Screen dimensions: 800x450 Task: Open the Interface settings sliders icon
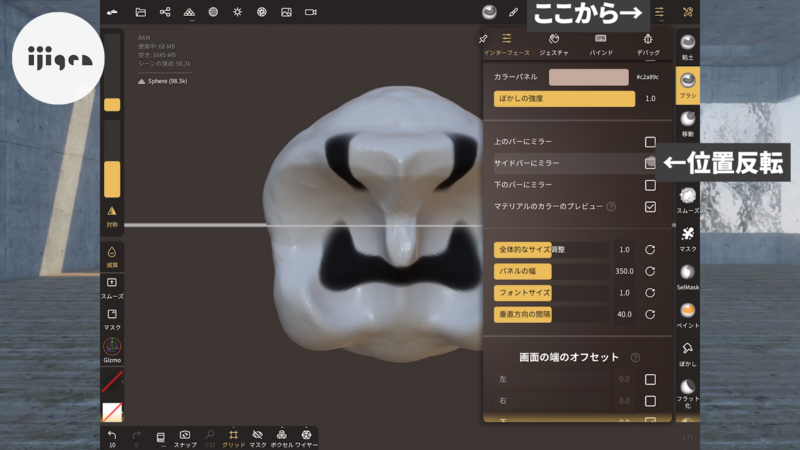660,12
